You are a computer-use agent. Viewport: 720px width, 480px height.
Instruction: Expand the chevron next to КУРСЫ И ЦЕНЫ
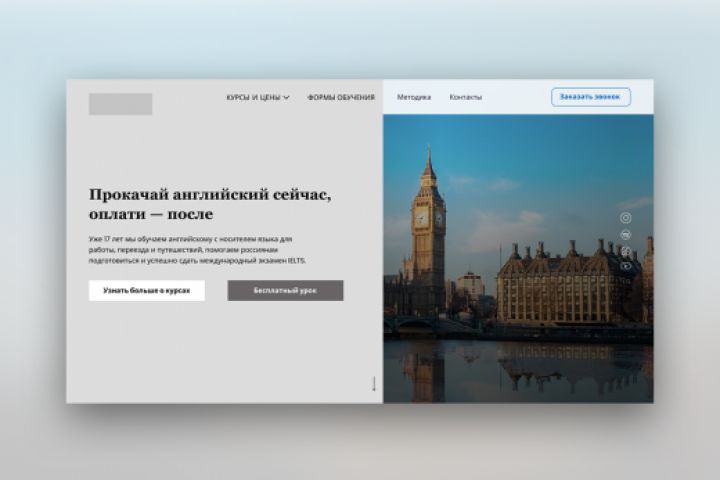(x=286, y=97)
